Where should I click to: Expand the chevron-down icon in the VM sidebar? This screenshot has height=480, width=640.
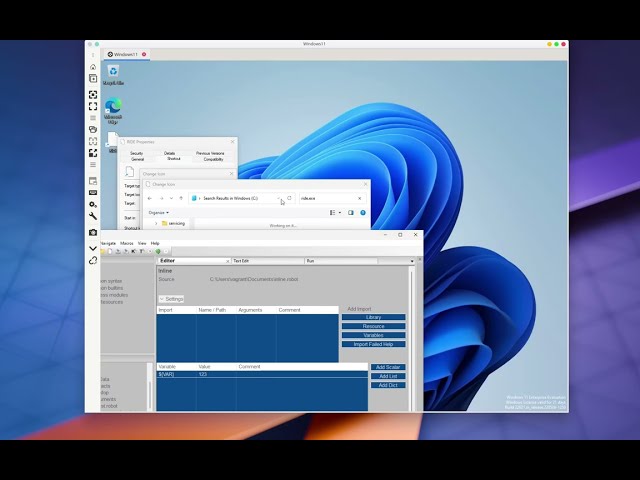[93, 248]
